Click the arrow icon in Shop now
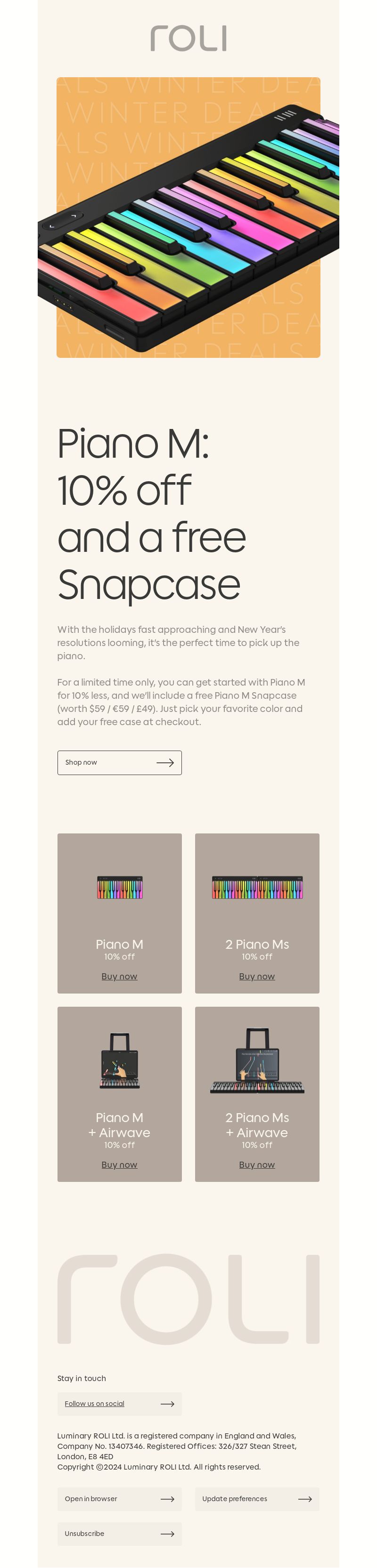The image size is (377, 1568). pos(165,763)
